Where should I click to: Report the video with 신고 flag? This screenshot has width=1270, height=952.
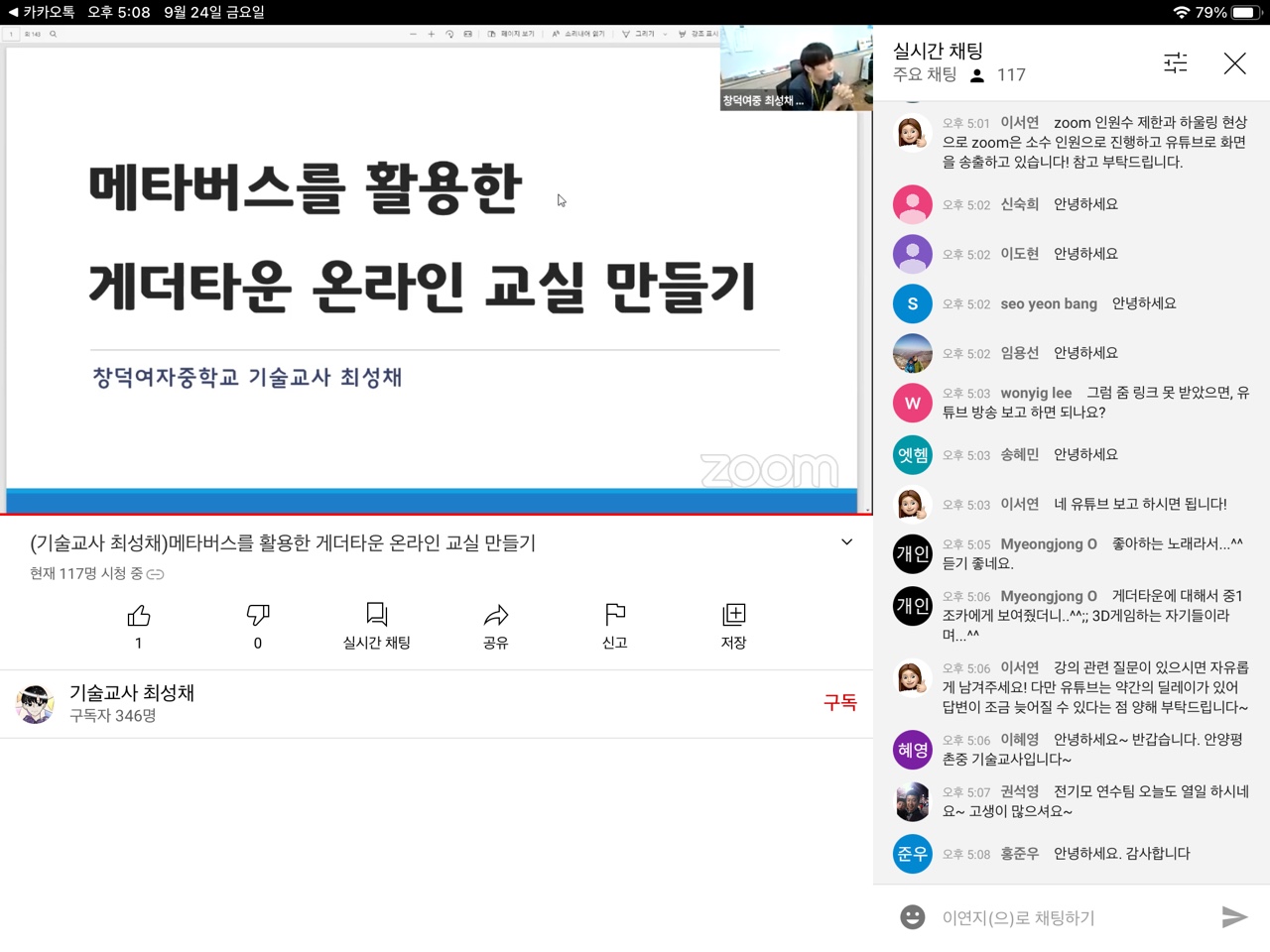615,625
